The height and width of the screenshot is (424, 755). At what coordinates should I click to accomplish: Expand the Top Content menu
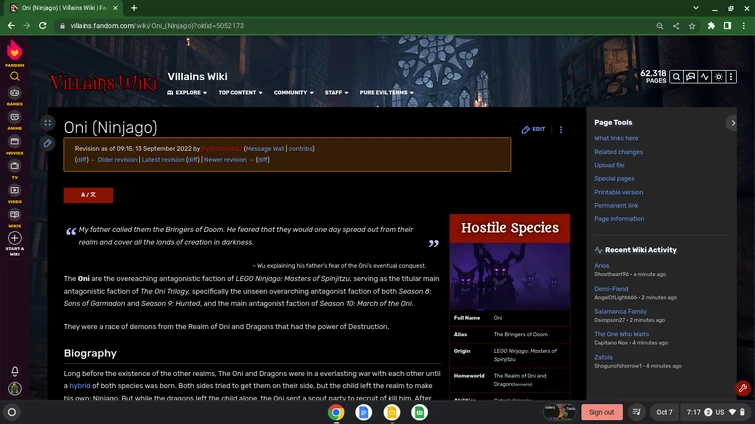(240, 92)
